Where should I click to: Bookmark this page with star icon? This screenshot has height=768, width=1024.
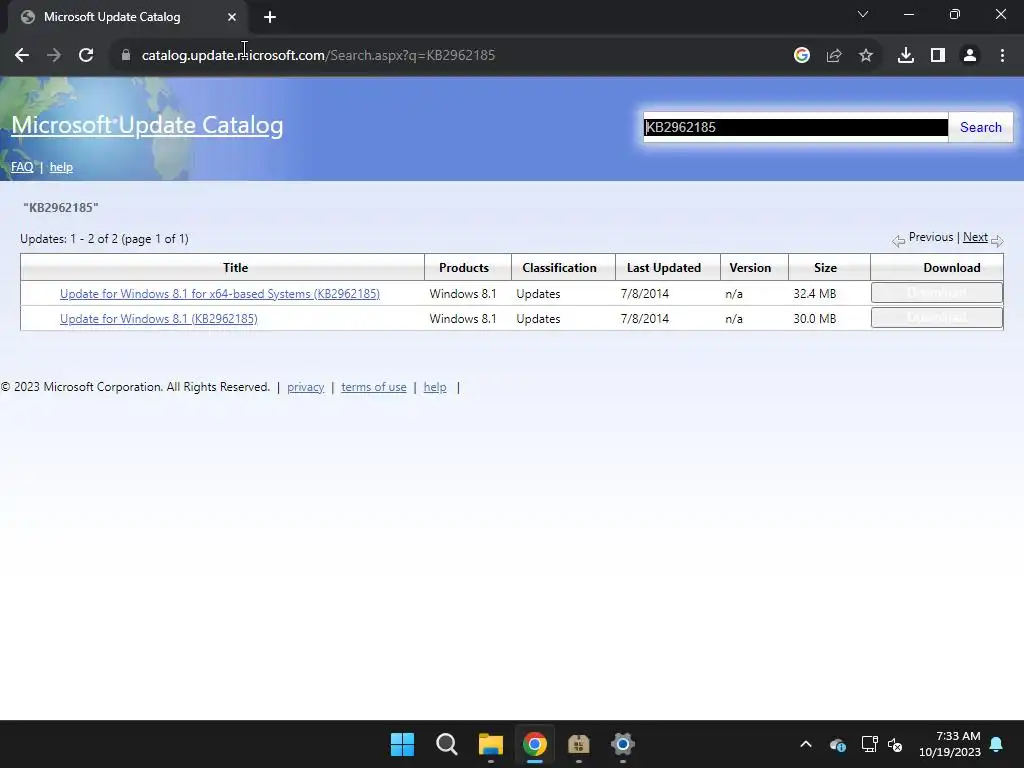(x=866, y=56)
